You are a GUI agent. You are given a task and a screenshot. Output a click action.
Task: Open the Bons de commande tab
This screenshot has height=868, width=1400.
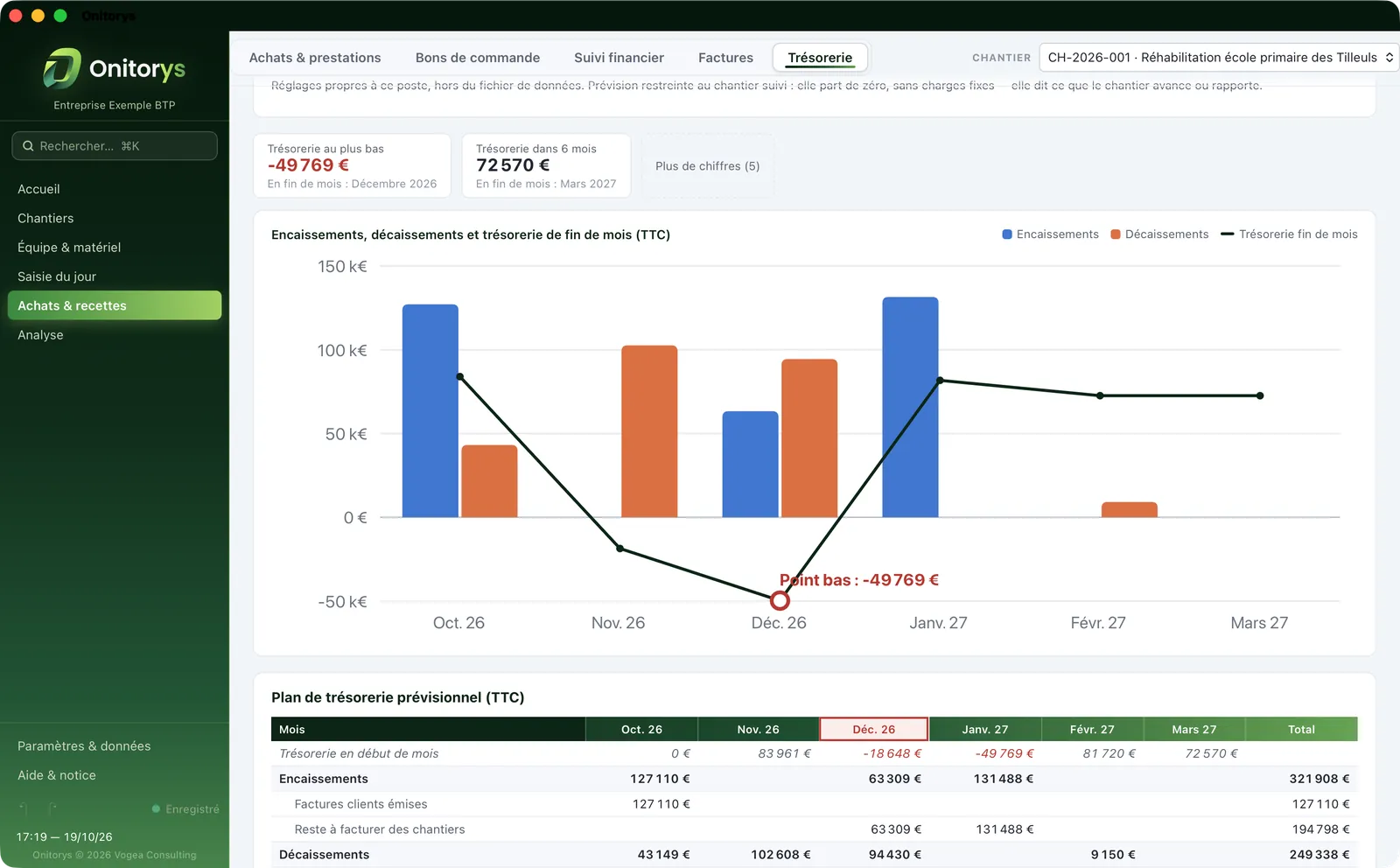[478, 58]
